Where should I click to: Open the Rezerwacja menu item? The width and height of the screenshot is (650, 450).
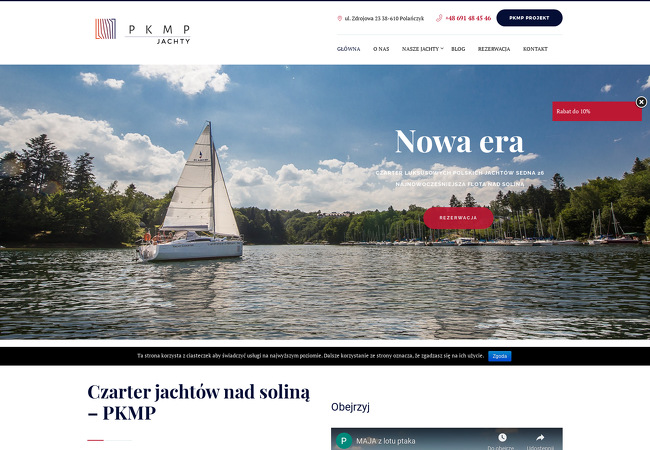(x=494, y=49)
